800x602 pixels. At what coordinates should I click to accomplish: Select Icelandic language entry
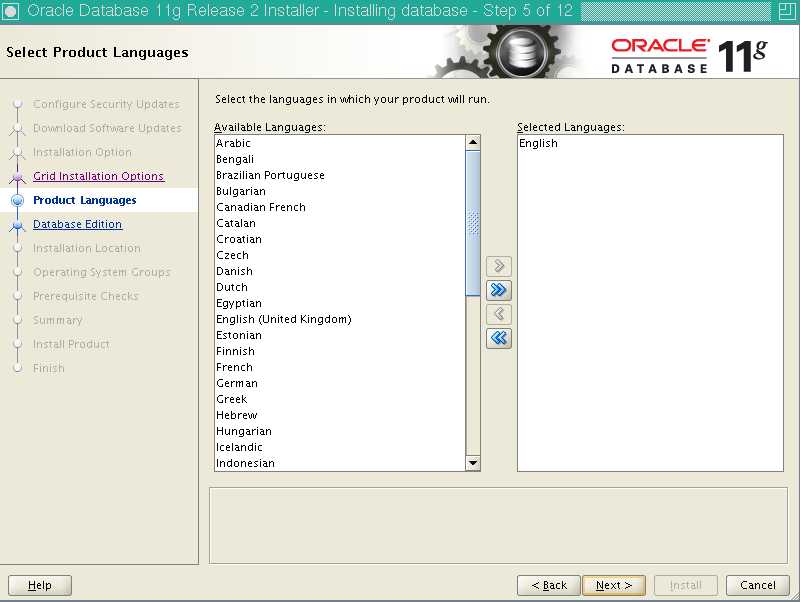coord(340,447)
